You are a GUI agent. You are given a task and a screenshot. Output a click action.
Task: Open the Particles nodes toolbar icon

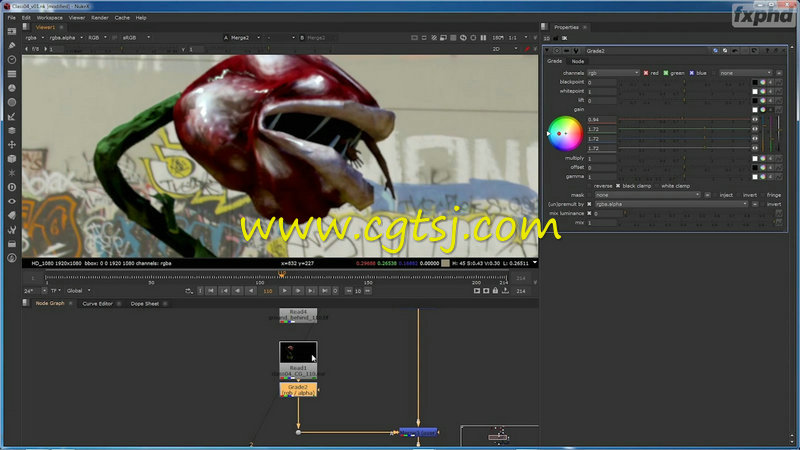[x=12, y=173]
